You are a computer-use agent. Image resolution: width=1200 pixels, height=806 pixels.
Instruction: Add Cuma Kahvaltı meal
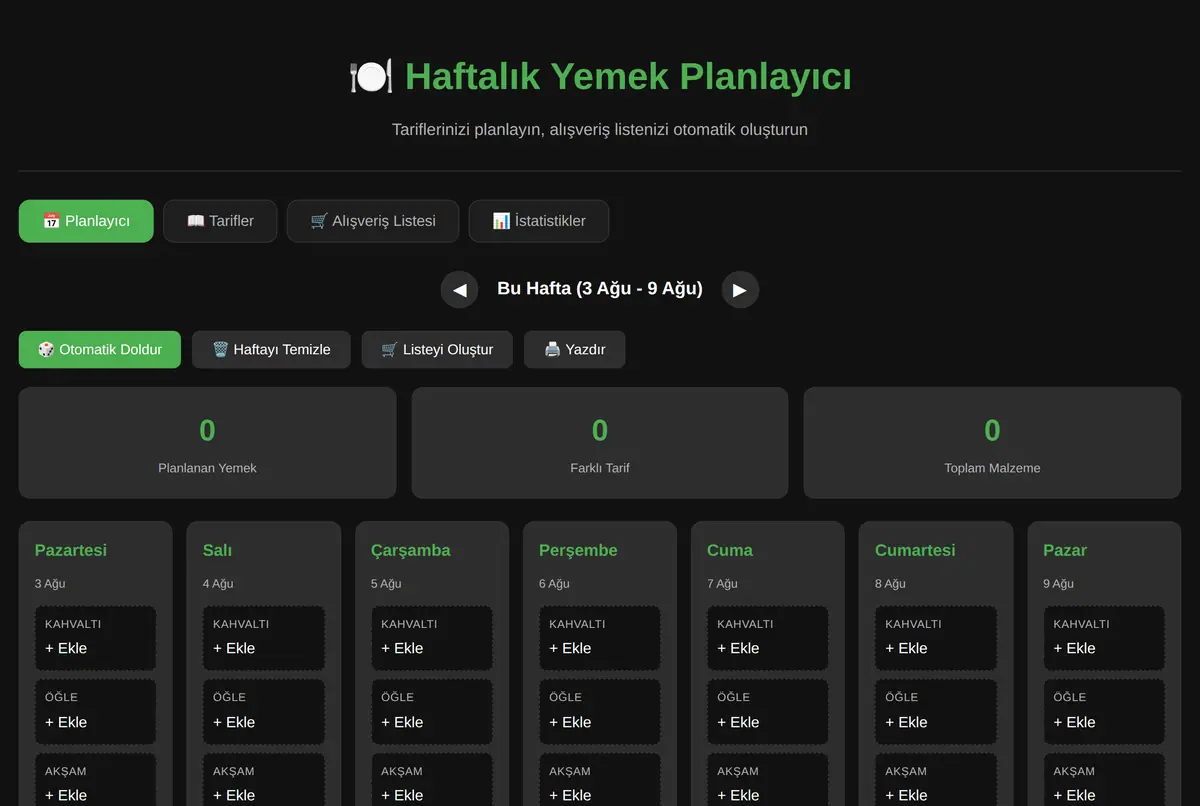point(767,638)
